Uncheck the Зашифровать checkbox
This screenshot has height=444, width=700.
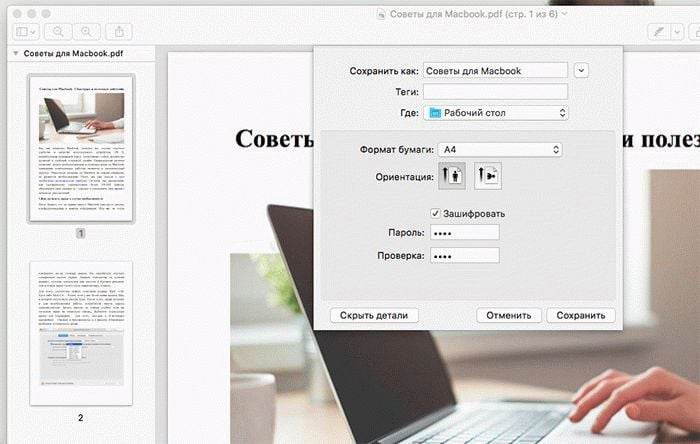point(435,213)
